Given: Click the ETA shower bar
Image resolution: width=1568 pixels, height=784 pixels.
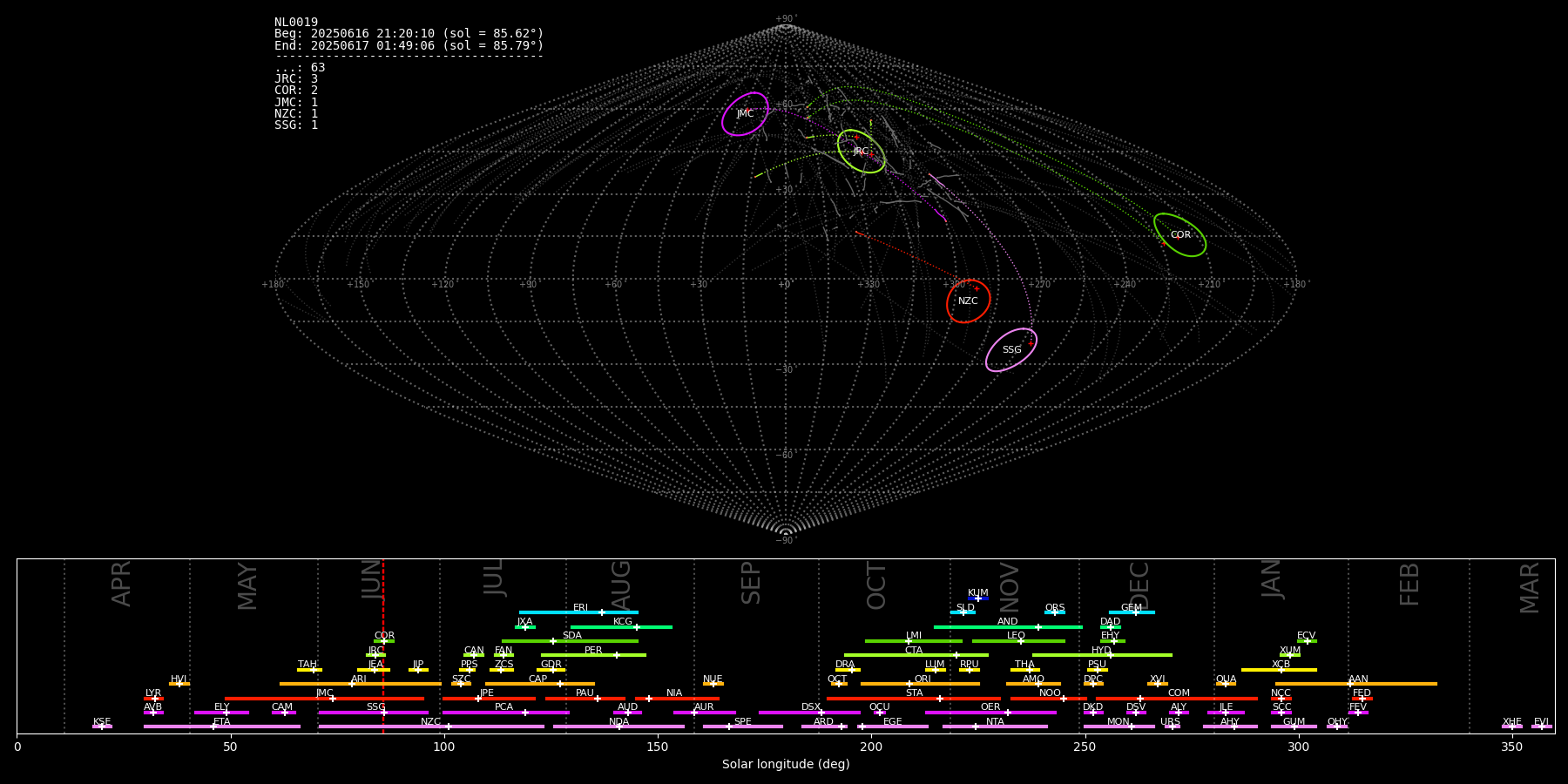Looking at the screenshot, I should [x=222, y=727].
